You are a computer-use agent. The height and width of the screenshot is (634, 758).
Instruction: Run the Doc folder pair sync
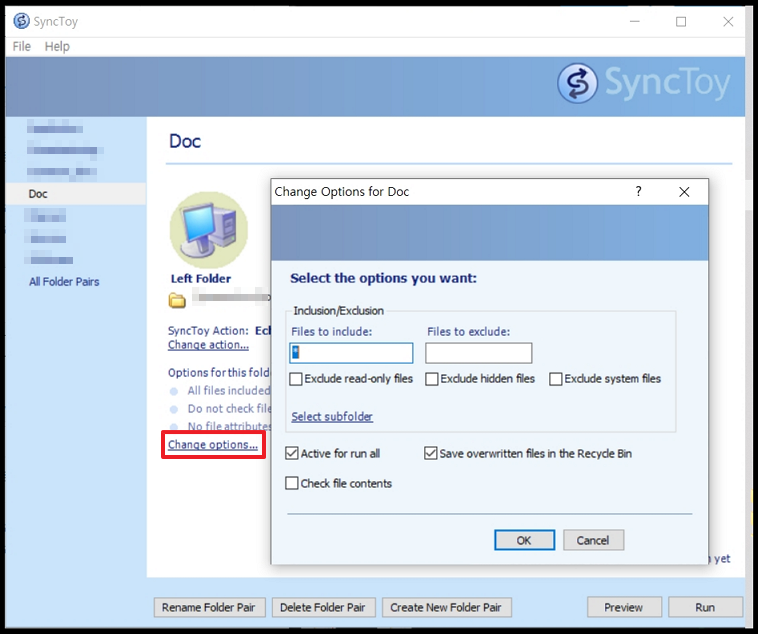[705, 607]
